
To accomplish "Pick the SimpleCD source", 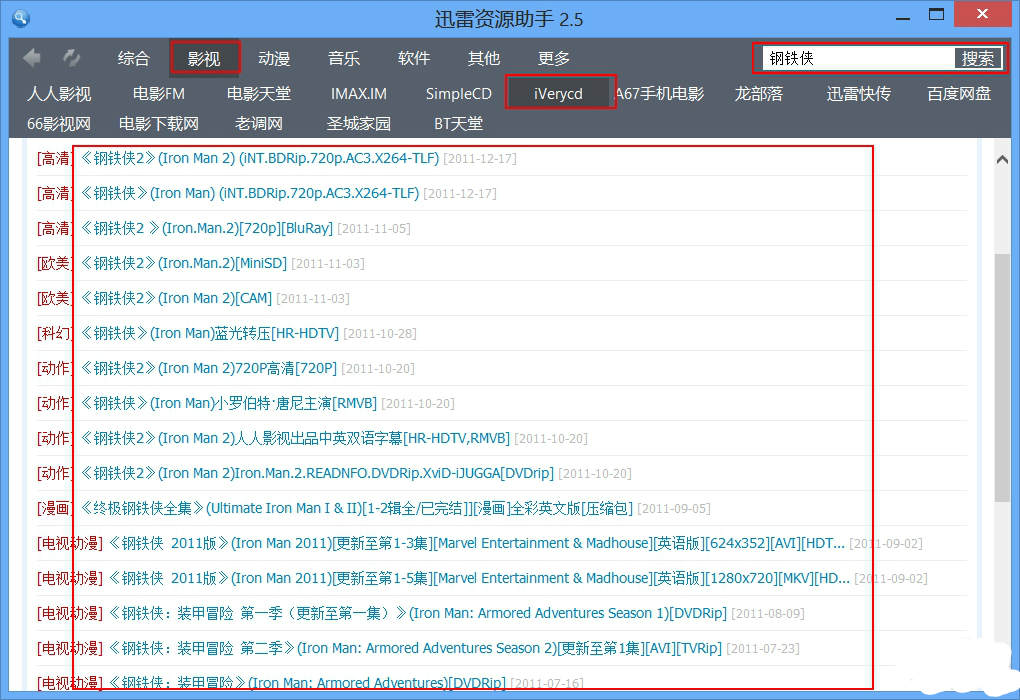I will point(459,94).
